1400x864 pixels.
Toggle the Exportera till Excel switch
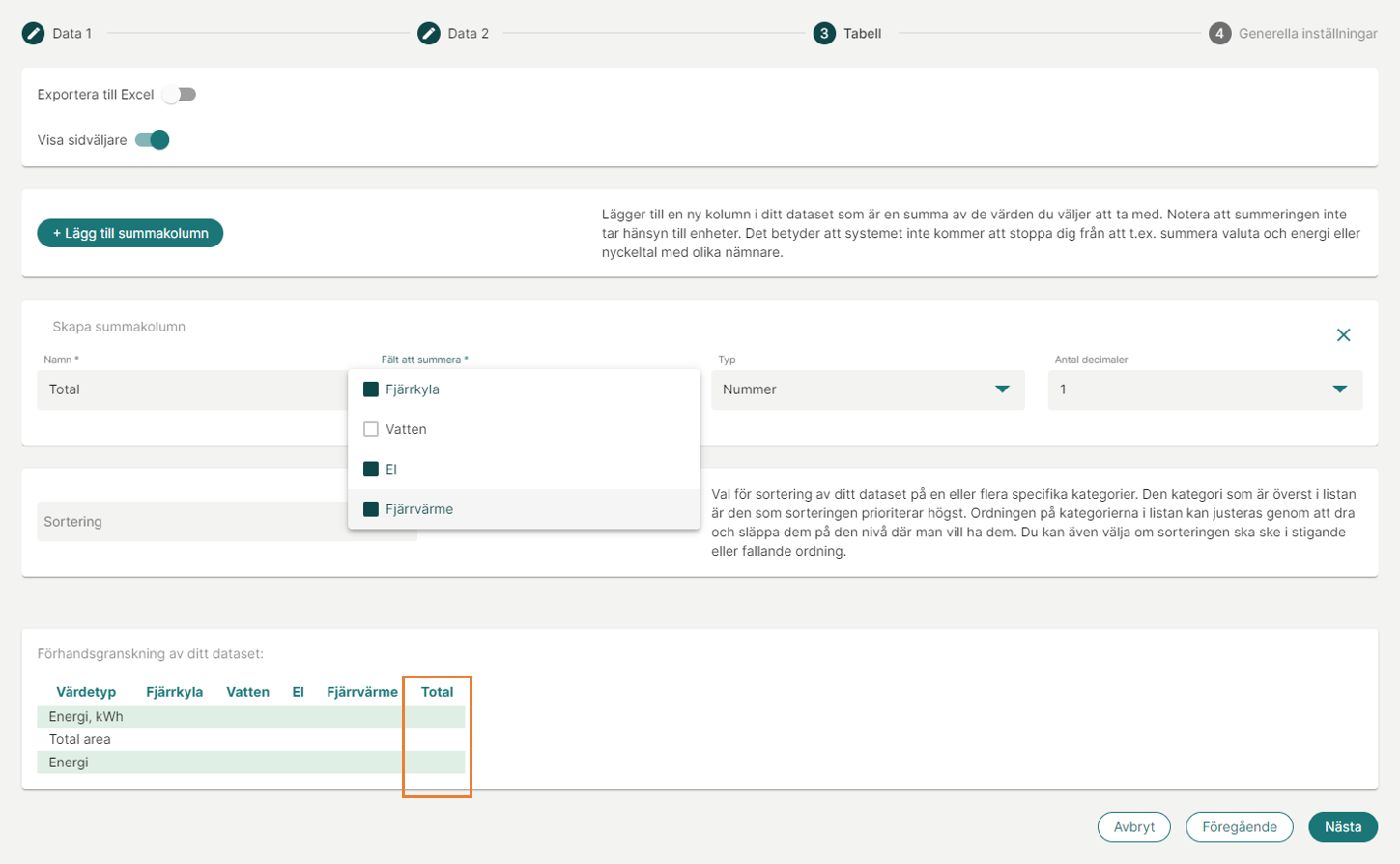click(x=179, y=95)
